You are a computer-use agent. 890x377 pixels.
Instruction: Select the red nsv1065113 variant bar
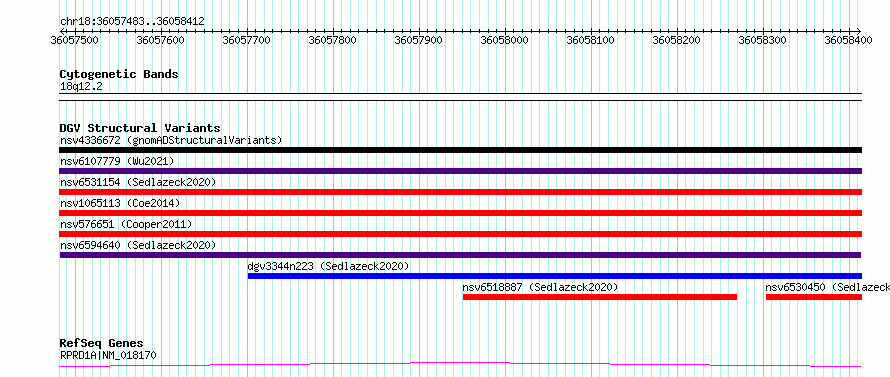[460, 213]
